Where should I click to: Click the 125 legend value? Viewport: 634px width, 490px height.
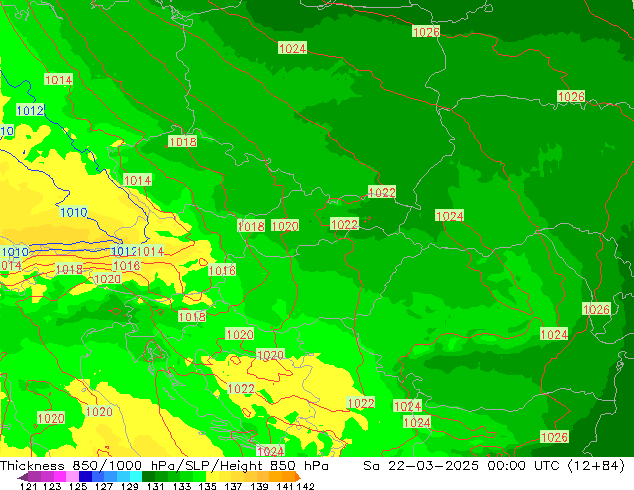tap(78, 486)
